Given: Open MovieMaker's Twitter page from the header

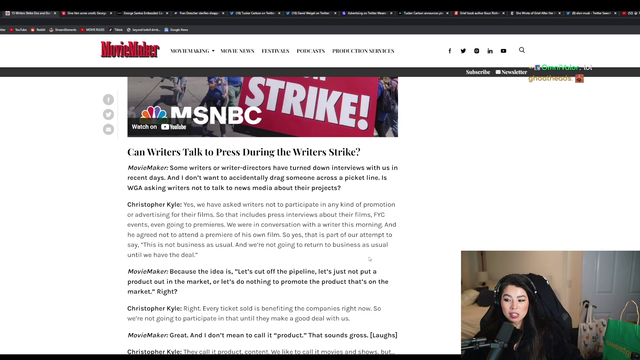Looking at the screenshot, I should click(463, 51).
